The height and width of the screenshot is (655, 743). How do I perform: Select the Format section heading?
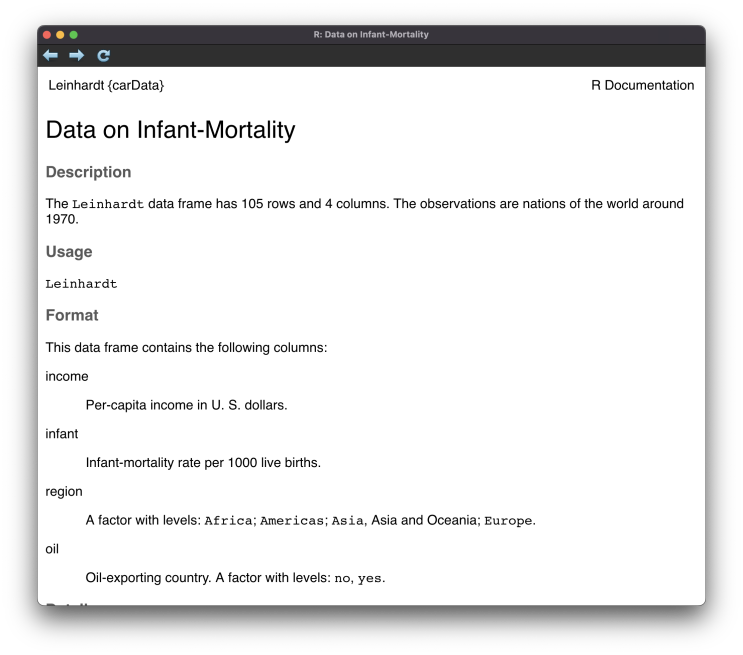[x=72, y=315]
